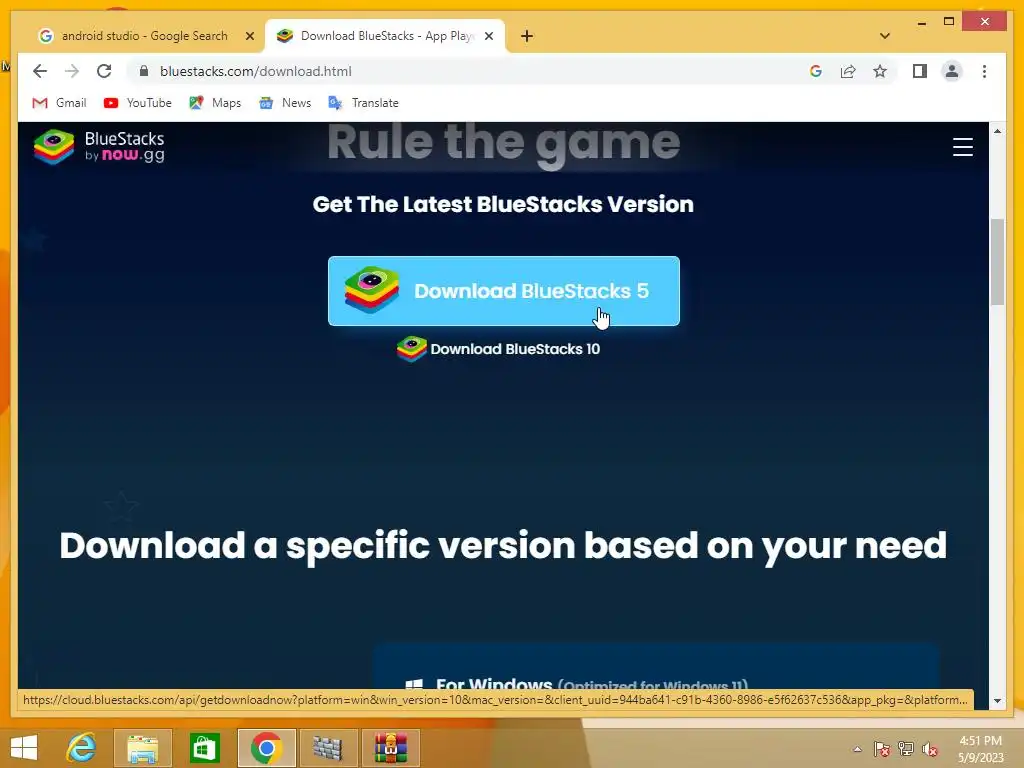Go back using the browser back arrow
The image size is (1024, 768).
(40, 71)
